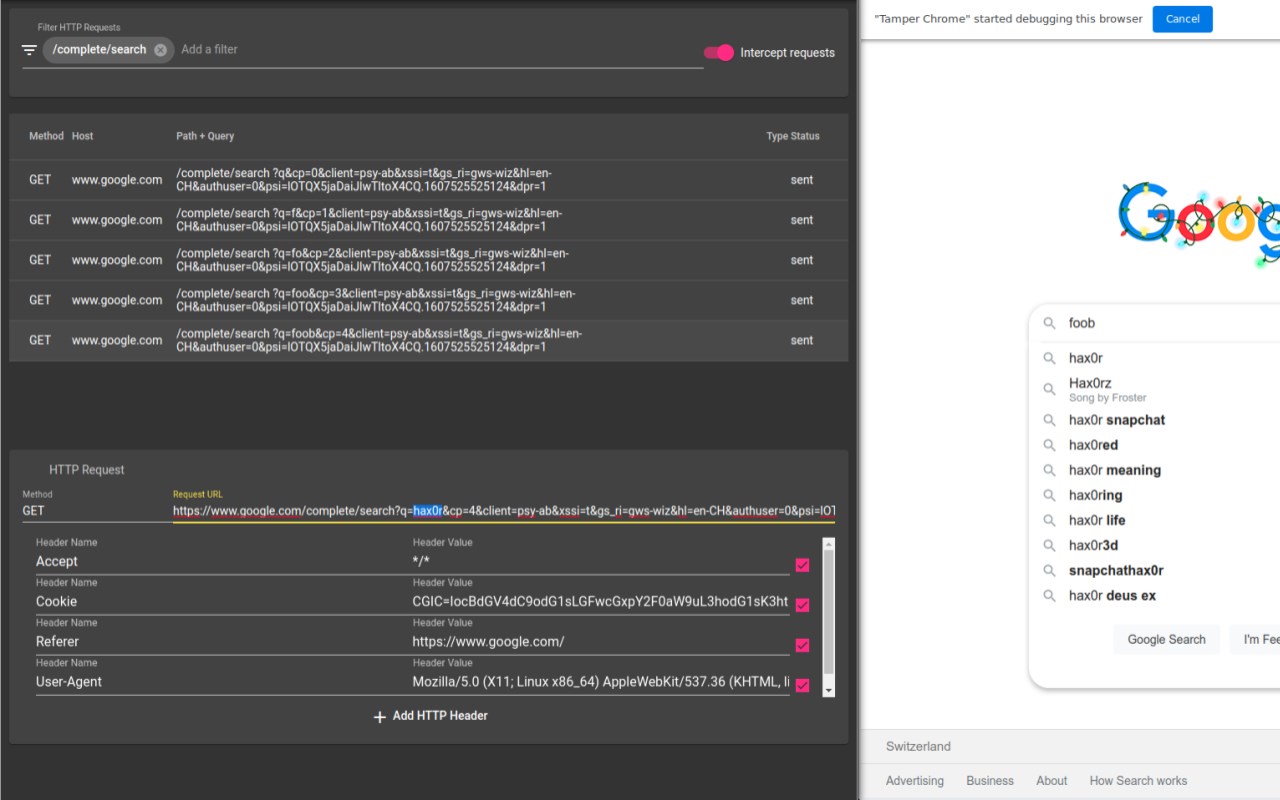Click the Host column header
Image resolution: width=1280 pixels, height=800 pixels.
click(82, 136)
